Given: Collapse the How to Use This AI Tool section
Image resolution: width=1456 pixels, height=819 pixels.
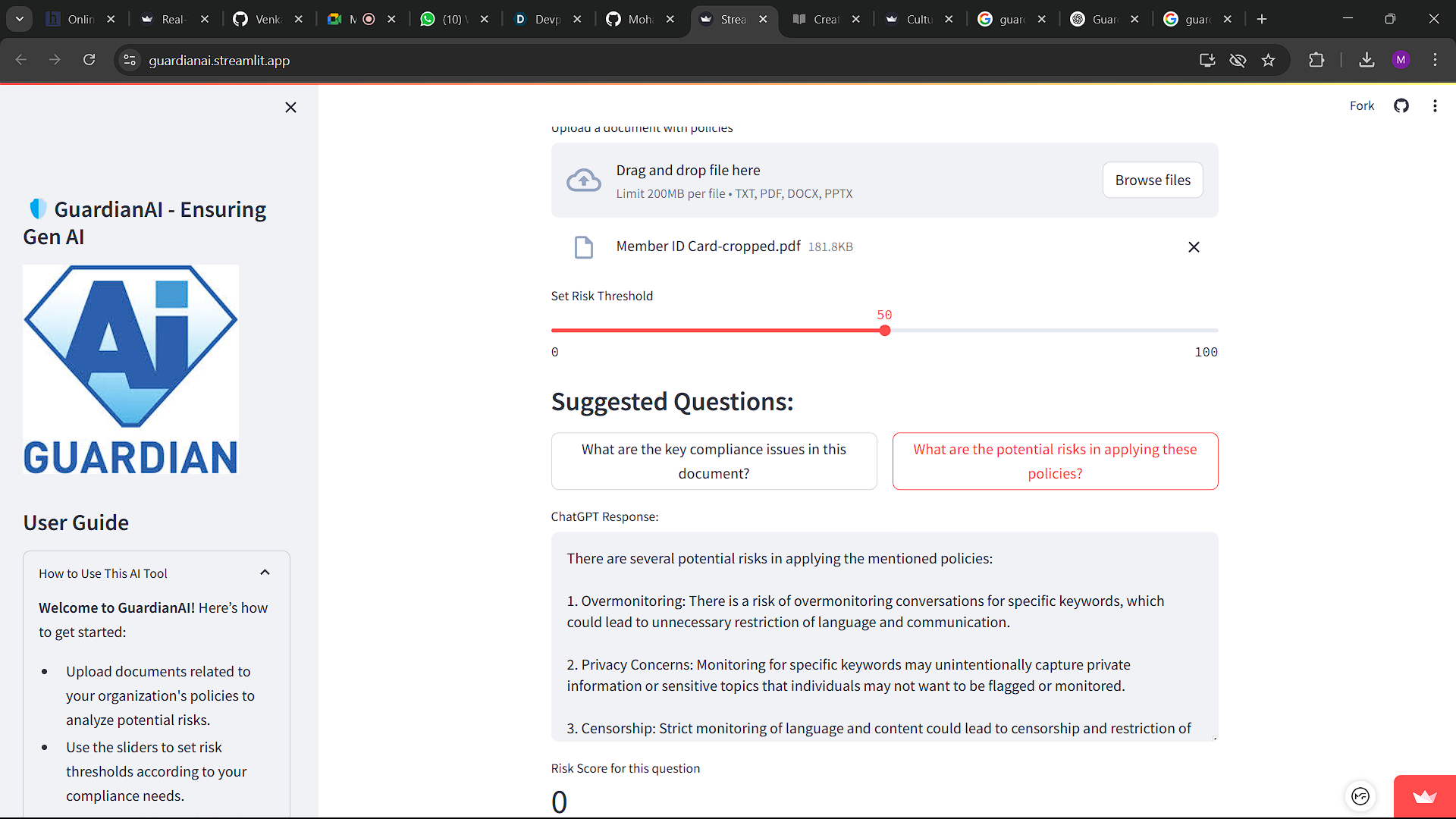Looking at the screenshot, I should 265,573.
